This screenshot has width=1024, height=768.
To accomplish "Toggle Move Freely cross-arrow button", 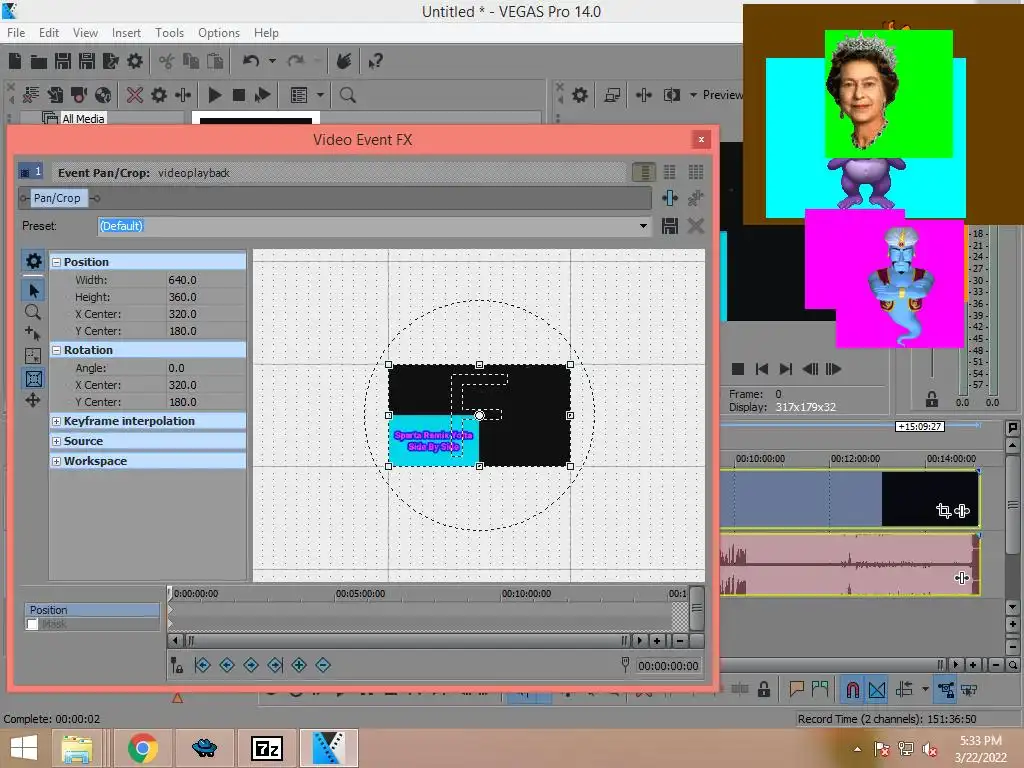I will (33, 400).
